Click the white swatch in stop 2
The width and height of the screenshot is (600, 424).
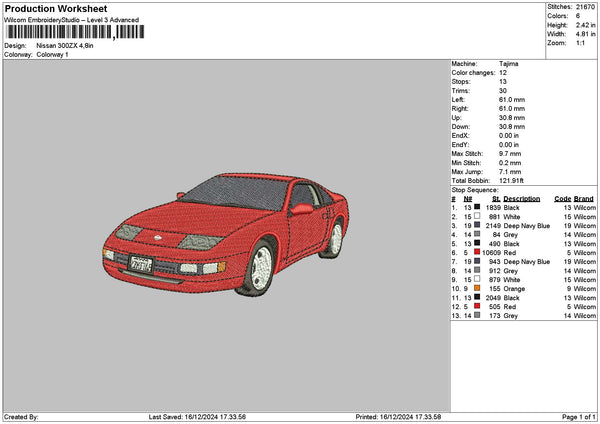click(477, 216)
